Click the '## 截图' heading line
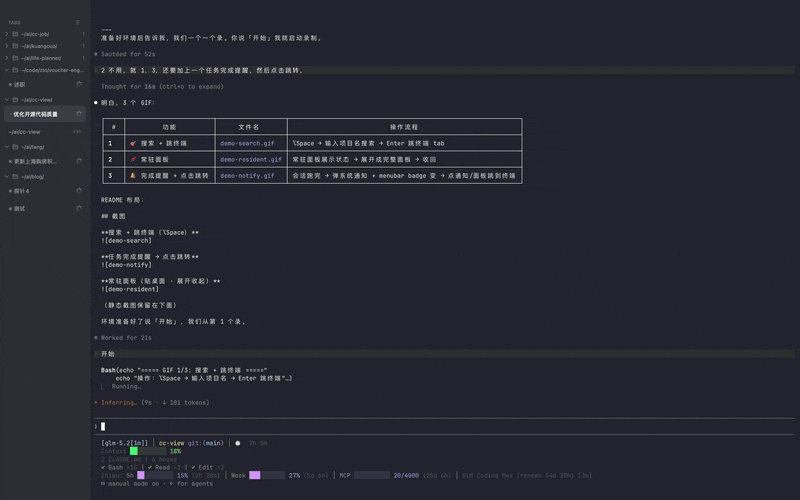Viewport: 800px width, 500px height. tap(113, 216)
